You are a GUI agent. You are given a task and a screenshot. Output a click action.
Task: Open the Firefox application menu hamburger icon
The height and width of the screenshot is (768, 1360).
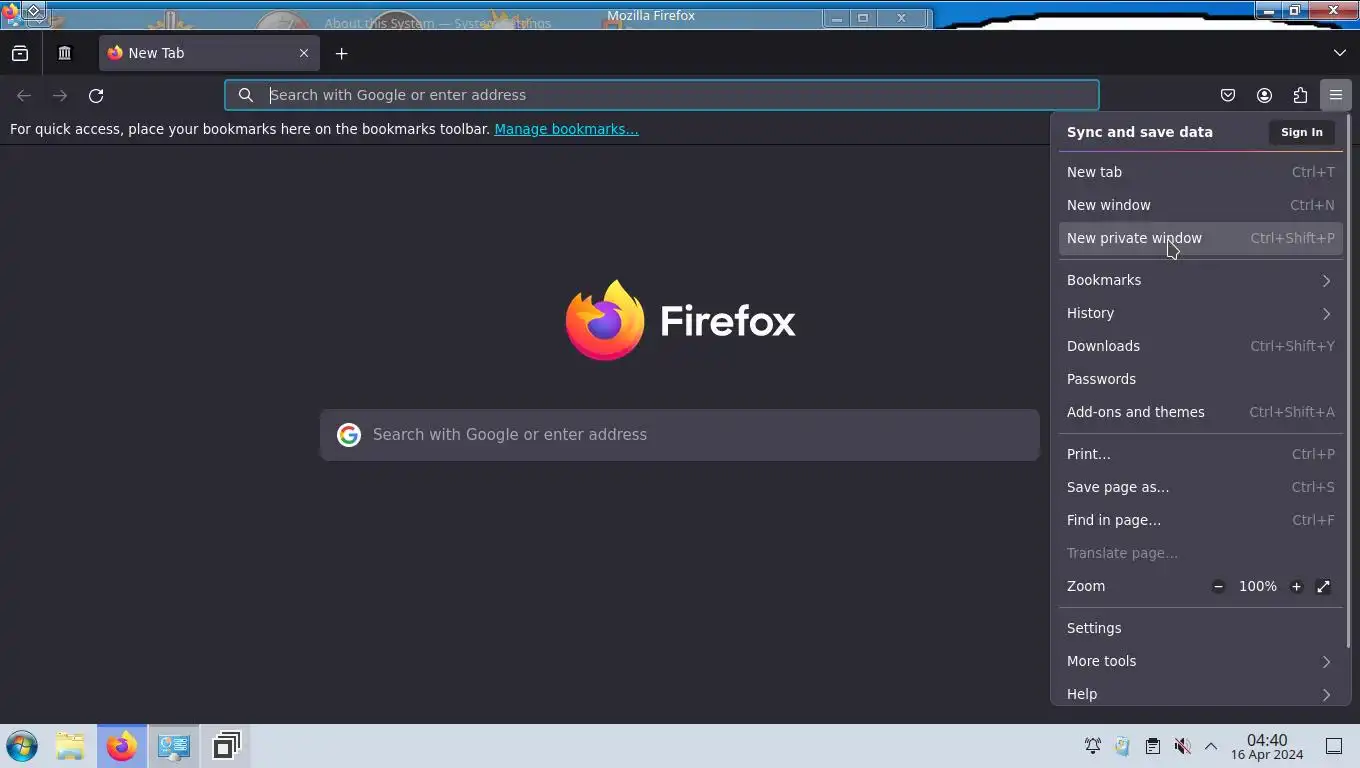click(x=1336, y=95)
